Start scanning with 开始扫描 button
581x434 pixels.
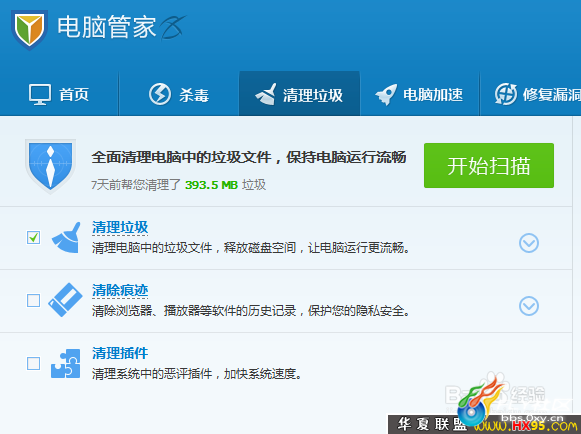(x=489, y=165)
